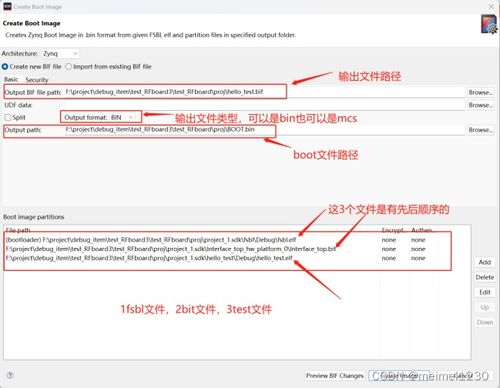Click the Authen column header
The image size is (500, 388).
(422, 230)
